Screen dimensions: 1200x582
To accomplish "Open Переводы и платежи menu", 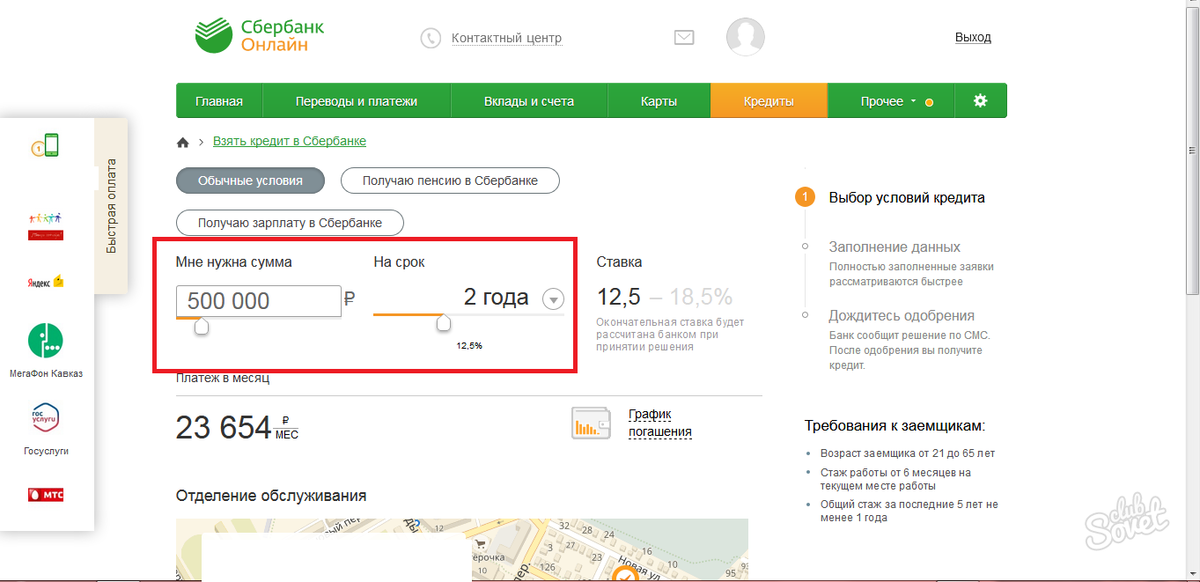I will [356, 101].
